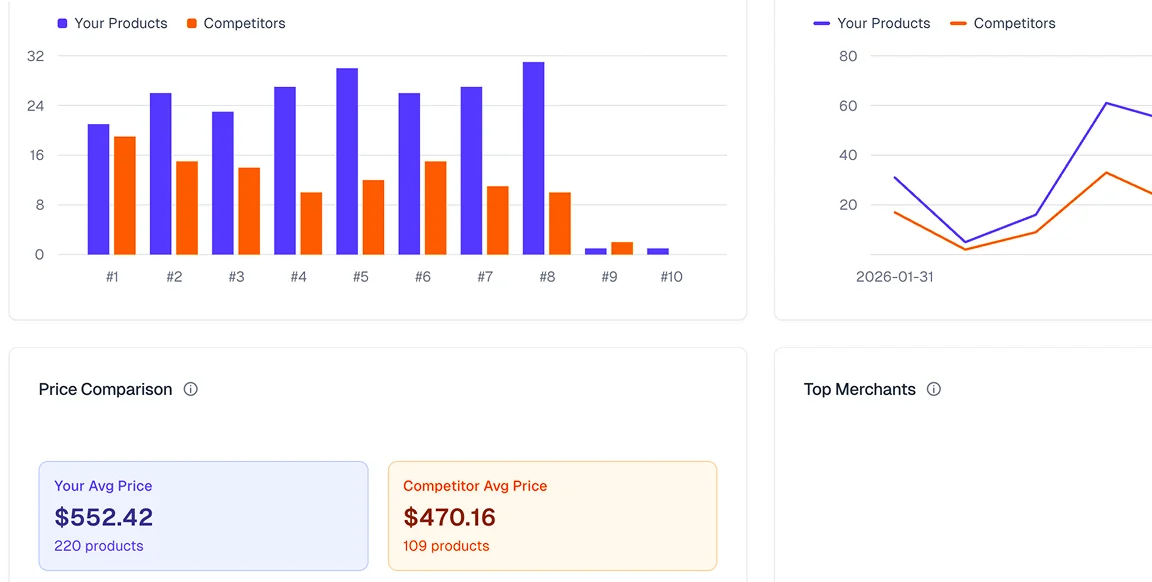Click the 220 products link
The width and height of the screenshot is (1152, 582).
pos(96,545)
